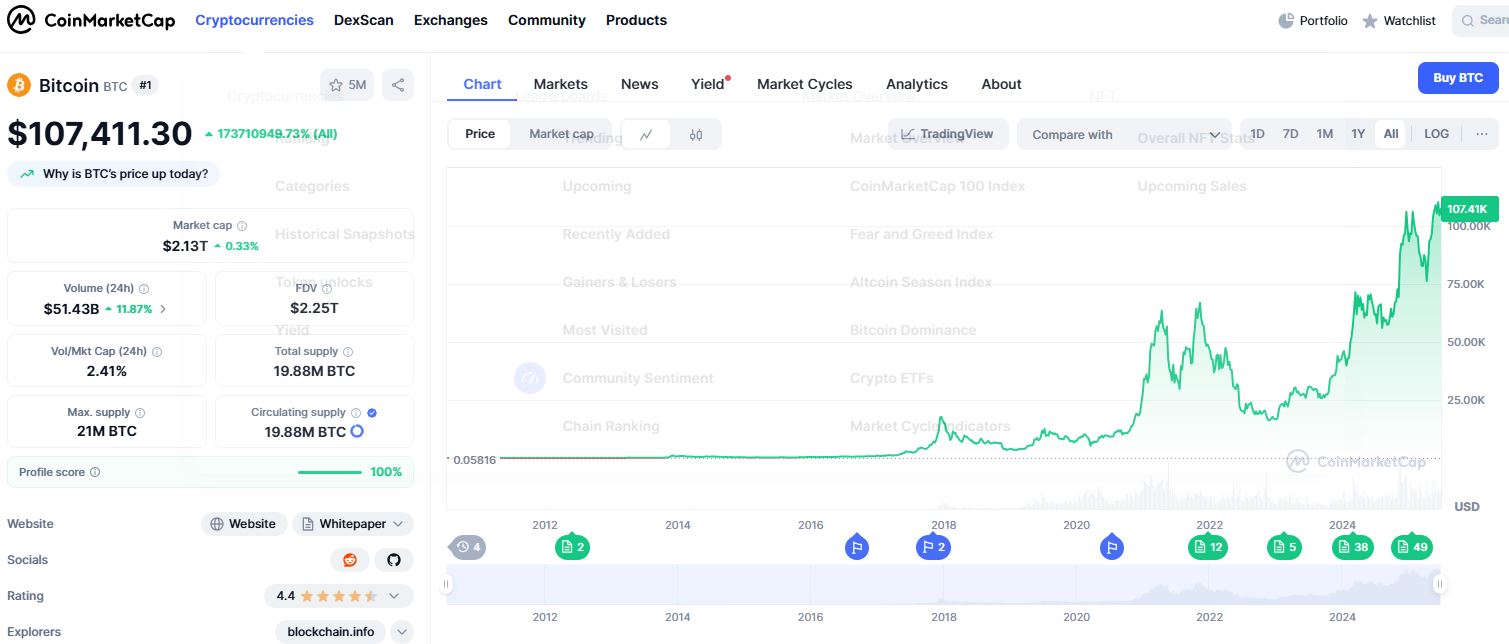
Task: Click the green document marker labeled 2
Action: click(572, 547)
